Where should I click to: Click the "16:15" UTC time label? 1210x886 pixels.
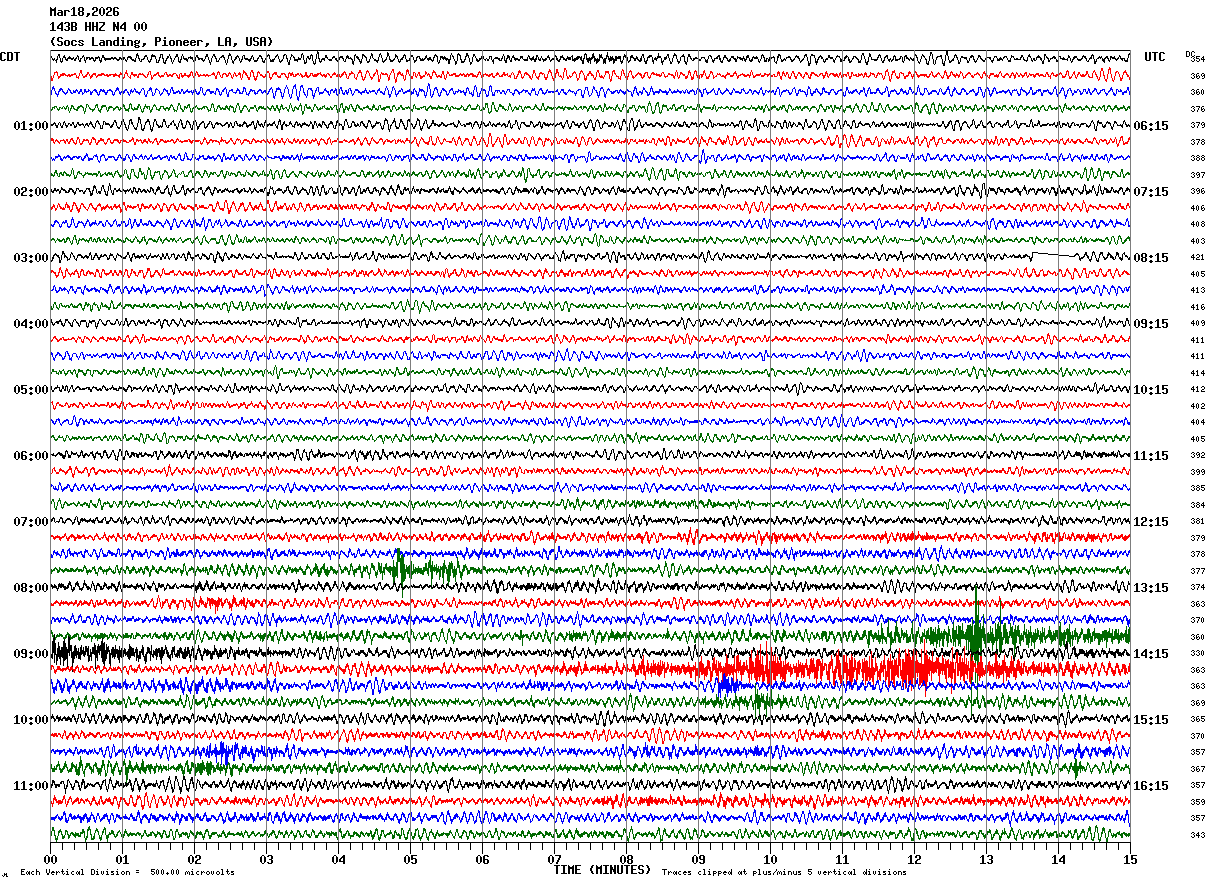pyautogui.click(x=1151, y=786)
